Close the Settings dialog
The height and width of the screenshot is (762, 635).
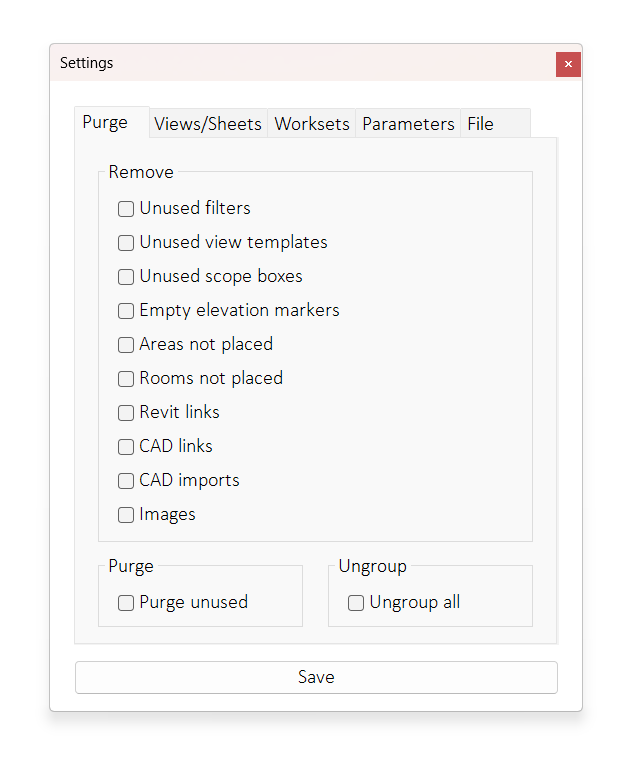click(x=568, y=64)
